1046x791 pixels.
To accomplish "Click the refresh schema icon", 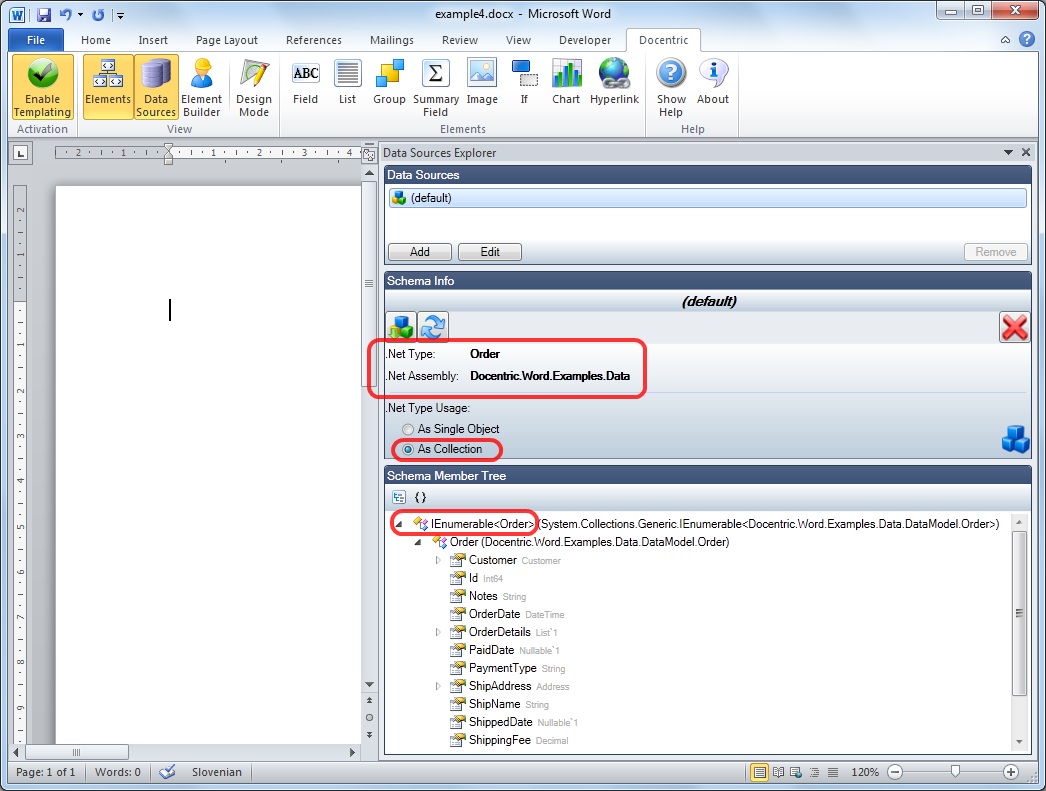I will pos(433,327).
